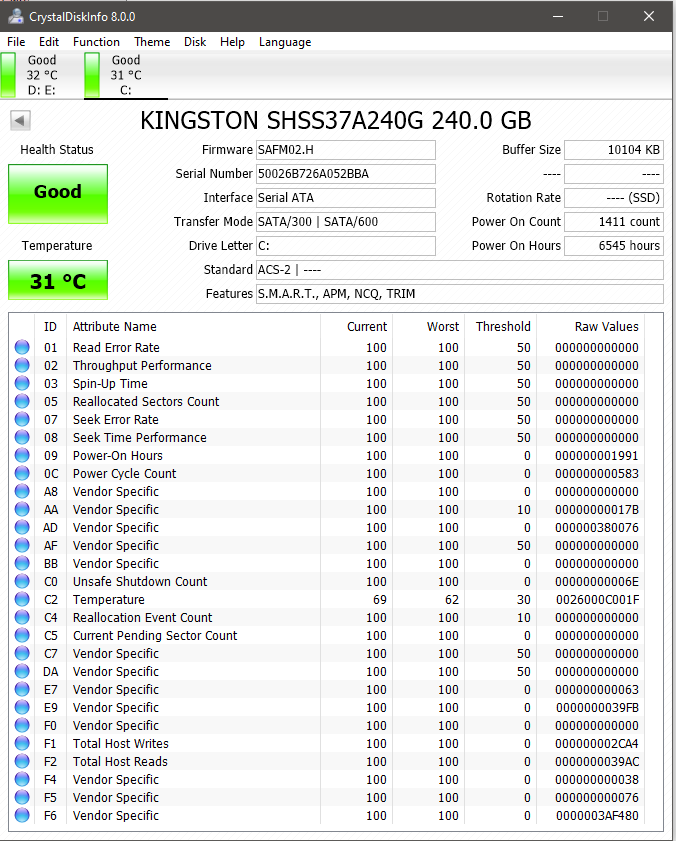Click the current value 69 in Temperature row

380,600
